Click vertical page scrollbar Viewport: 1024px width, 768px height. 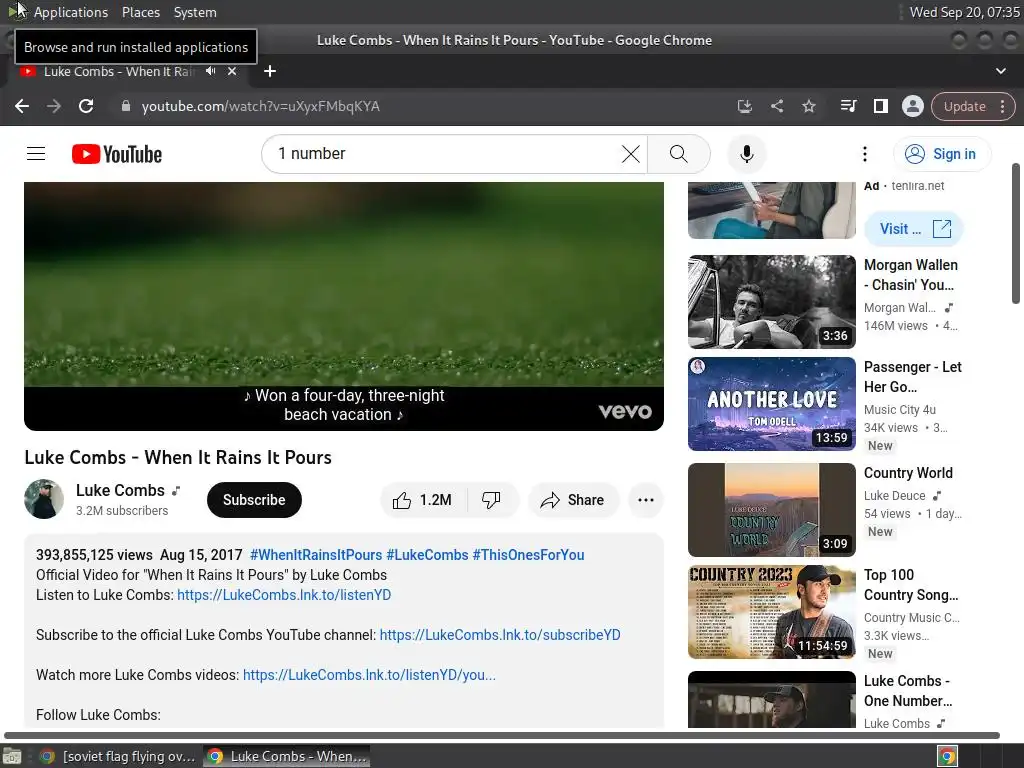1016,234
